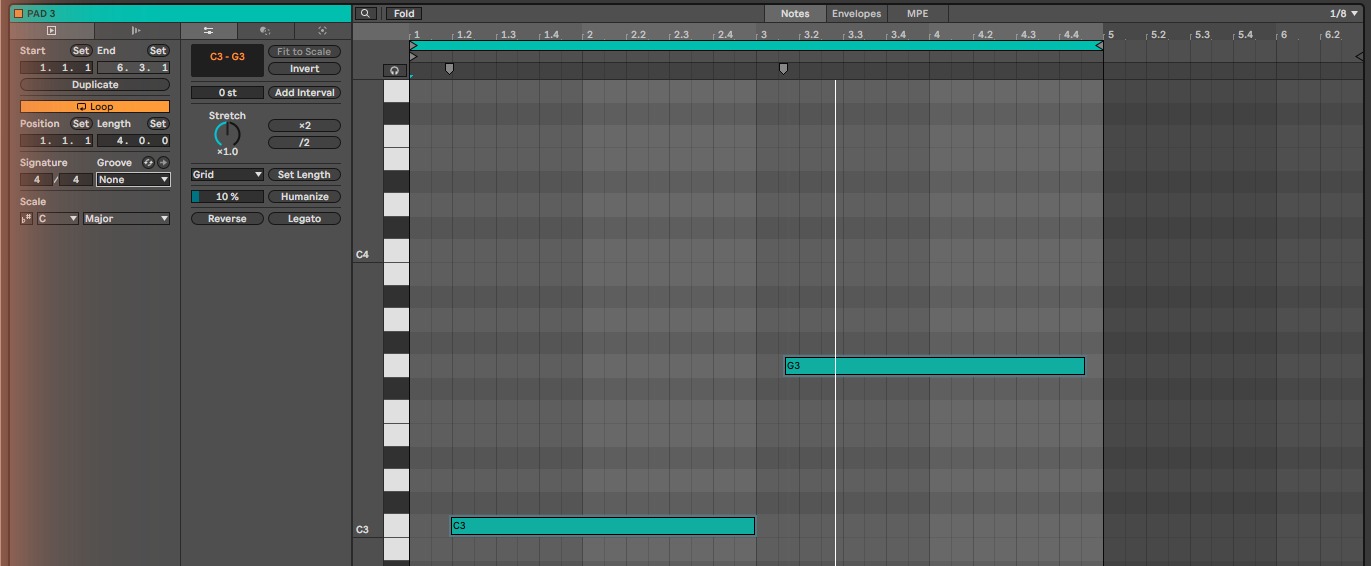Click the chance marker near beat 1.2
This screenshot has height=566, width=1371.
(x=449, y=68)
